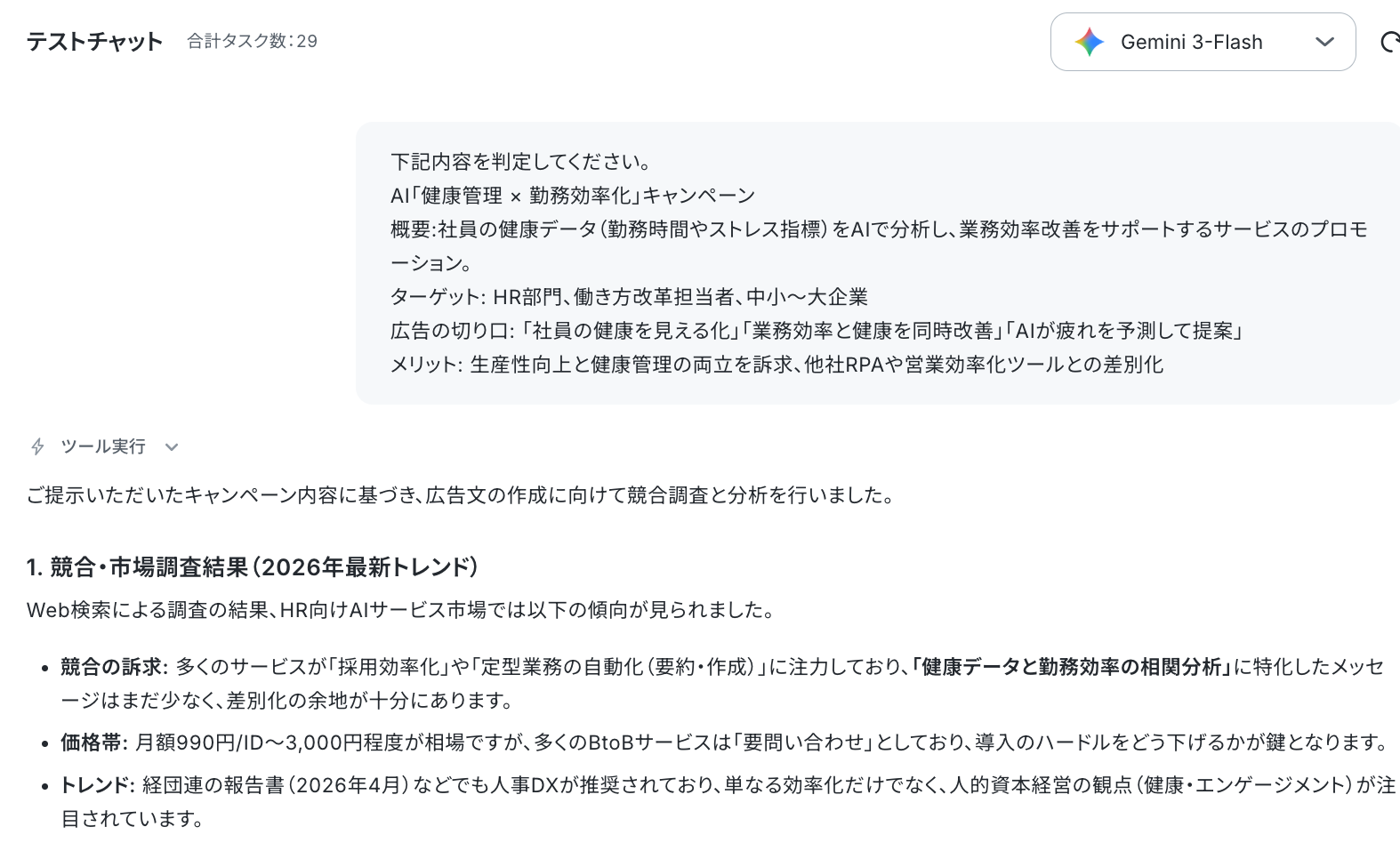The image size is (1400, 859).
Task: Click the ツール実行 label
Action: pos(103,446)
